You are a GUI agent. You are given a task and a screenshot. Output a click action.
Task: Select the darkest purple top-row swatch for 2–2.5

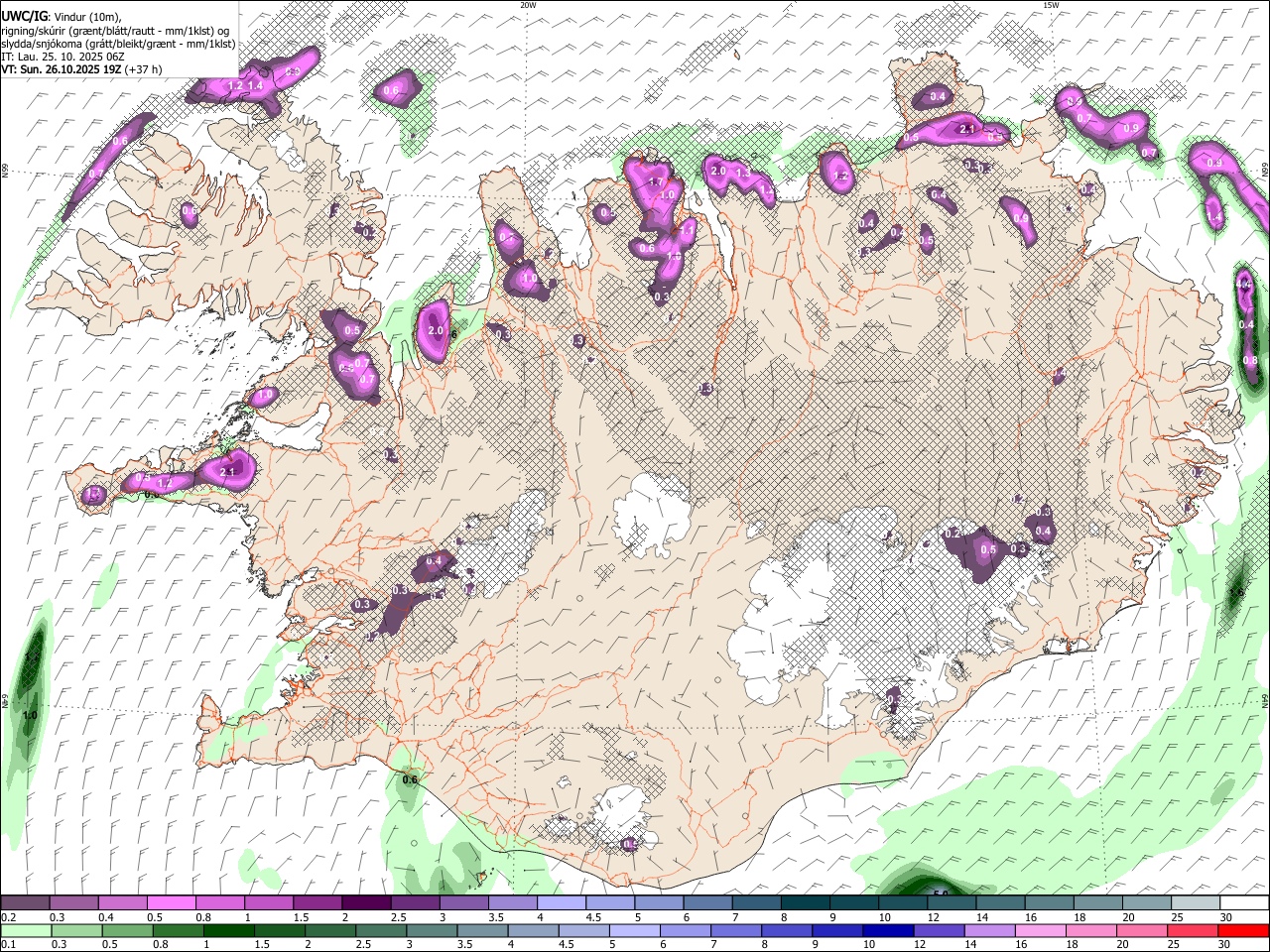[x=367, y=903]
